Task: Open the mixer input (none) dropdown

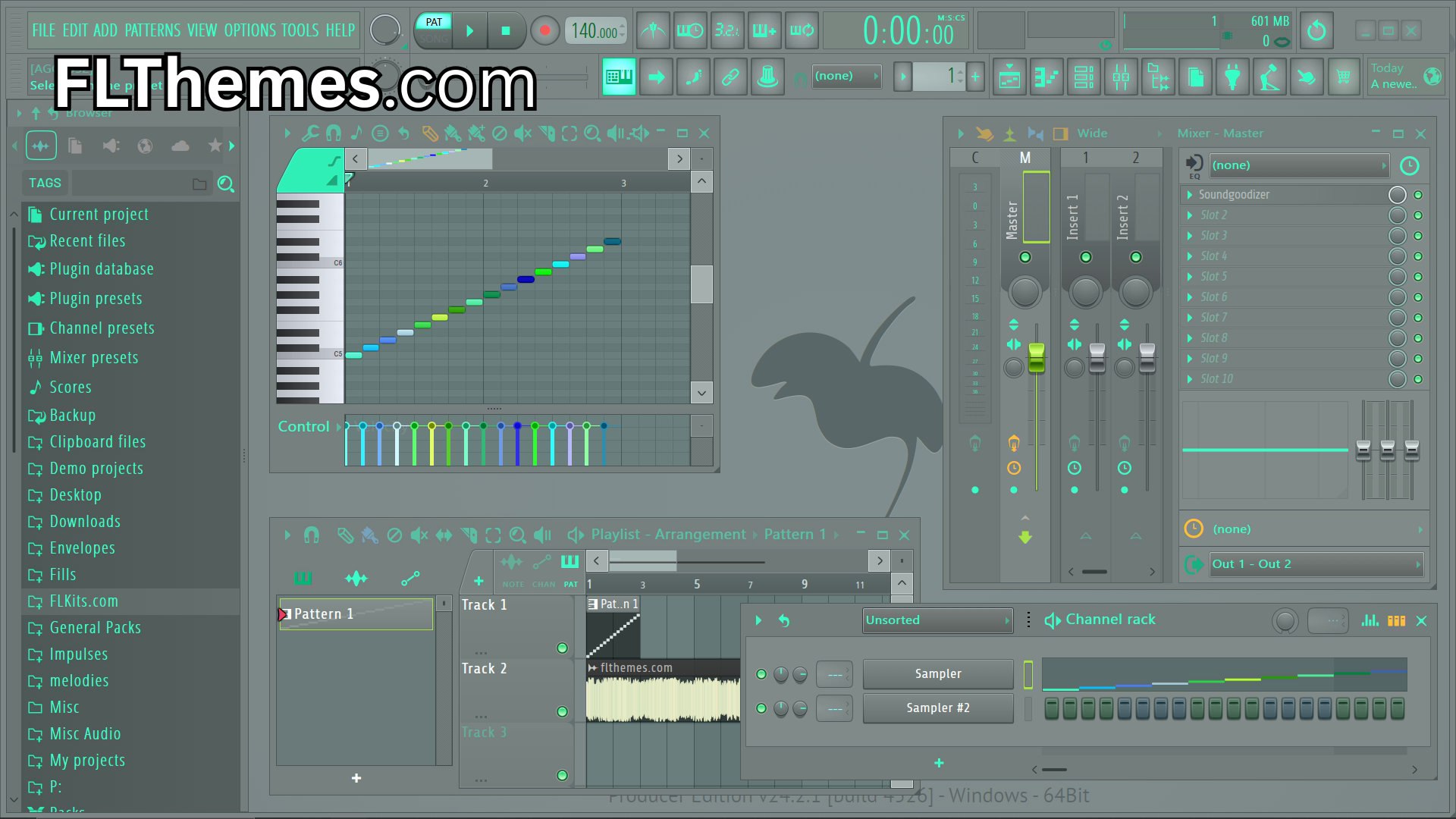Action: click(x=1299, y=165)
